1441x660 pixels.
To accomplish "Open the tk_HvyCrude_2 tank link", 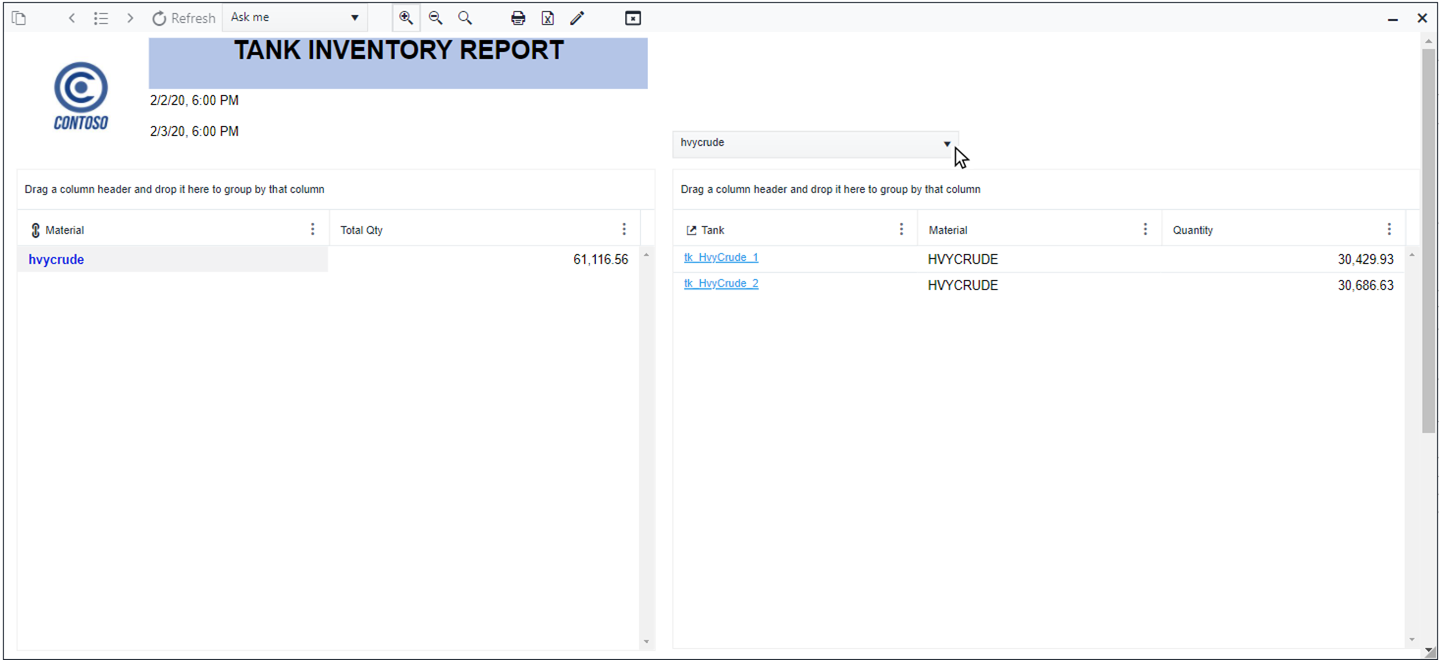I will tap(721, 284).
